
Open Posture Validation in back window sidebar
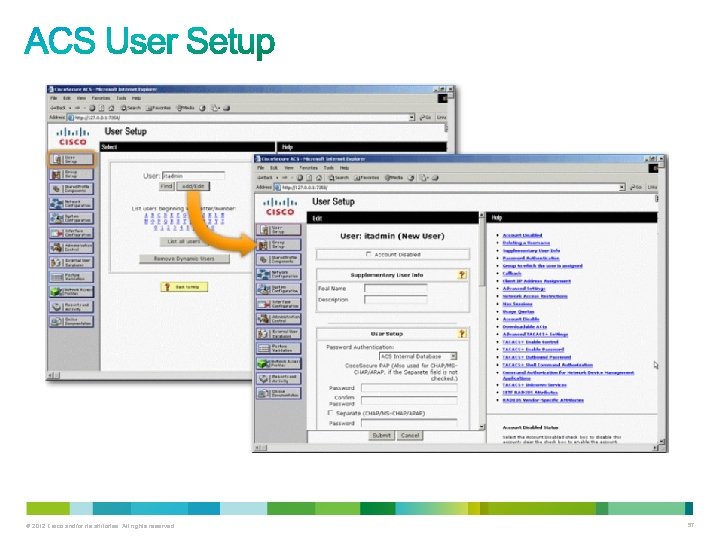pos(72,277)
